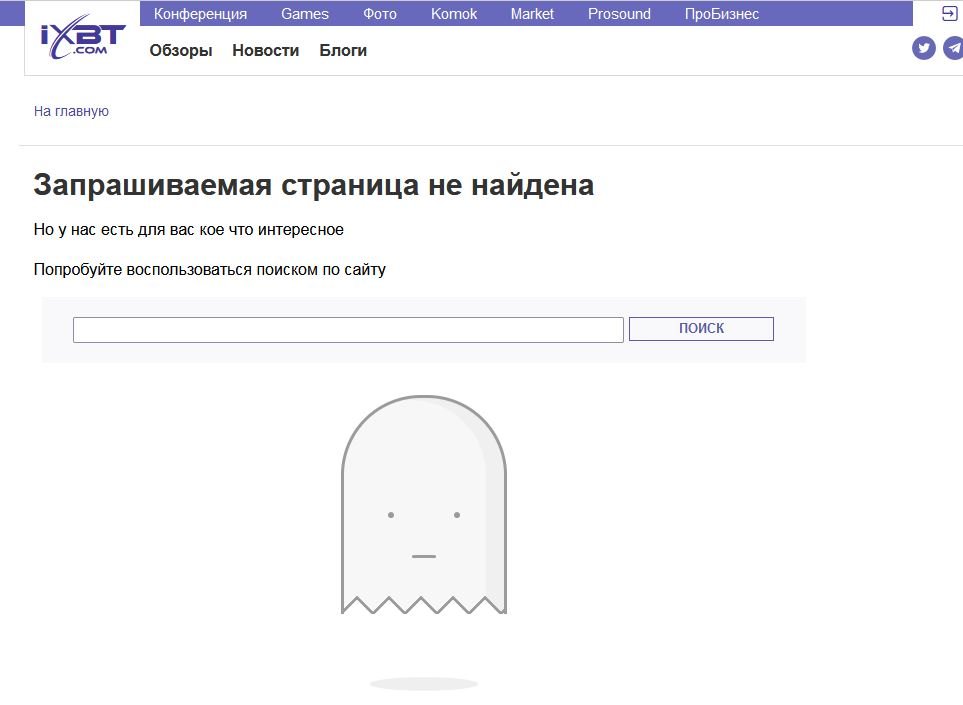Switch to the Обзоры tab
Viewport: 963px width, 705px height.
click(181, 51)
